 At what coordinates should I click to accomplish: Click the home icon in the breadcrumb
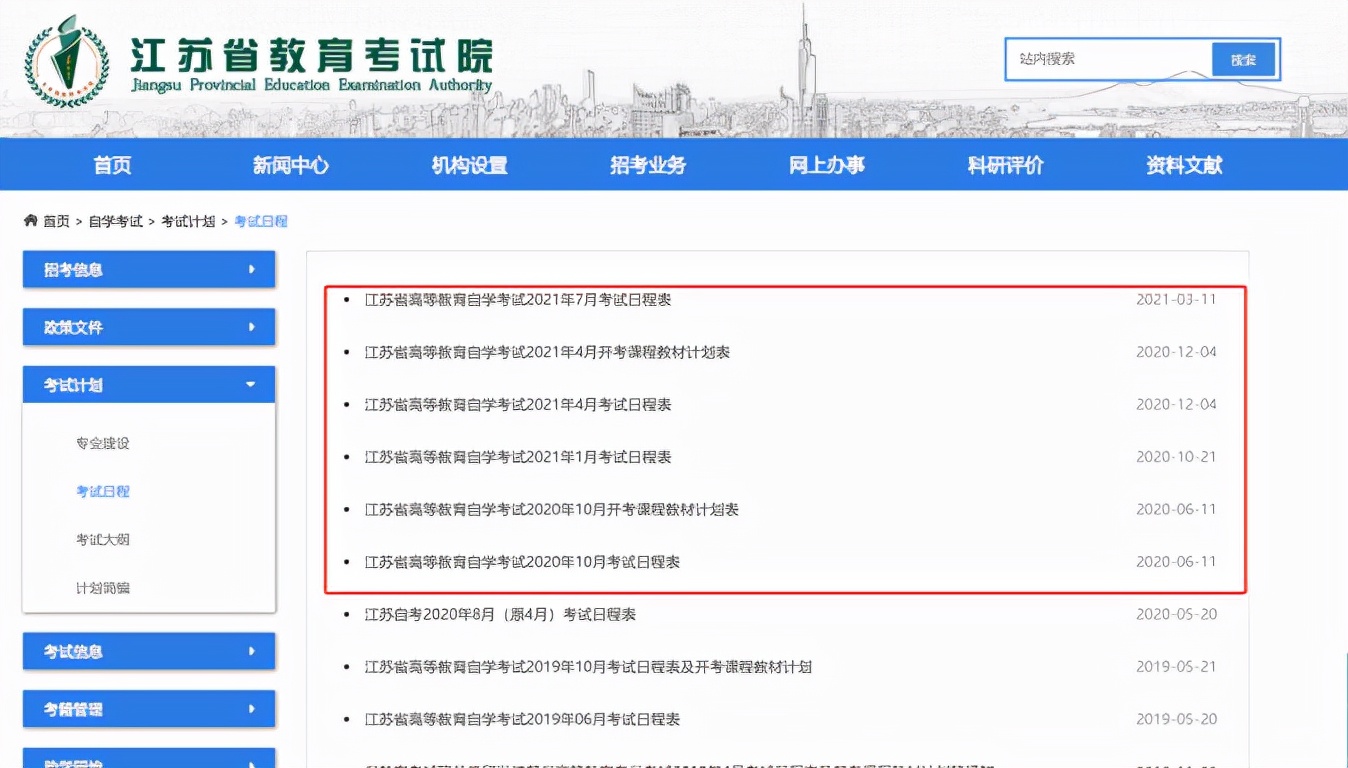[29, 220]
